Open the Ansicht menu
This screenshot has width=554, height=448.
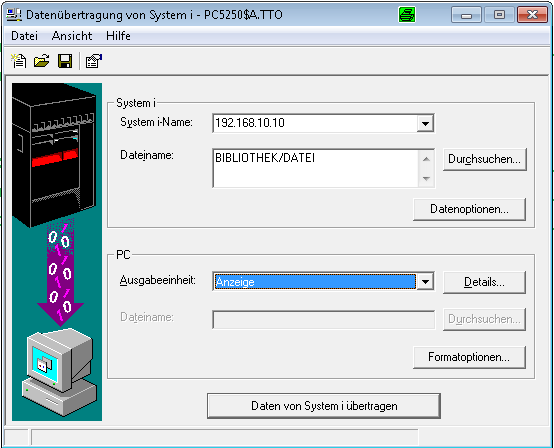click(72, 36)
